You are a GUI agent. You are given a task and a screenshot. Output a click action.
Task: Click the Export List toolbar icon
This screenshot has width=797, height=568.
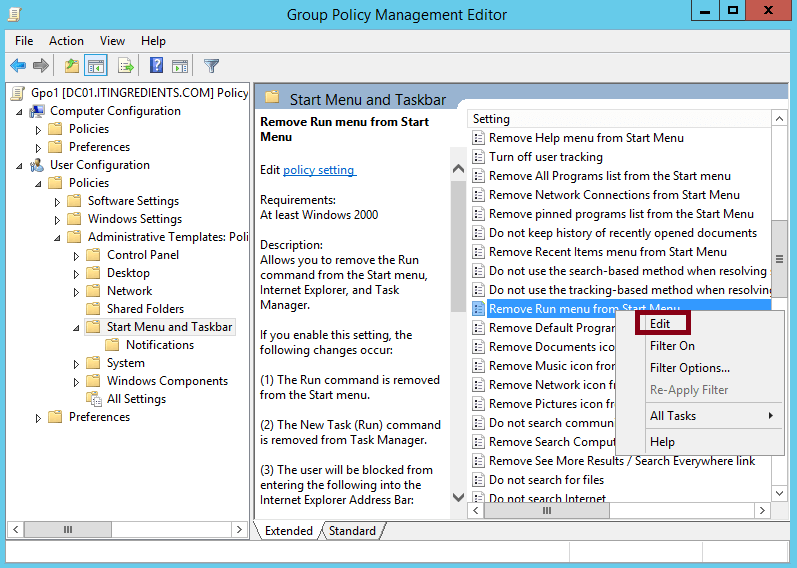(x=125, y=66)
